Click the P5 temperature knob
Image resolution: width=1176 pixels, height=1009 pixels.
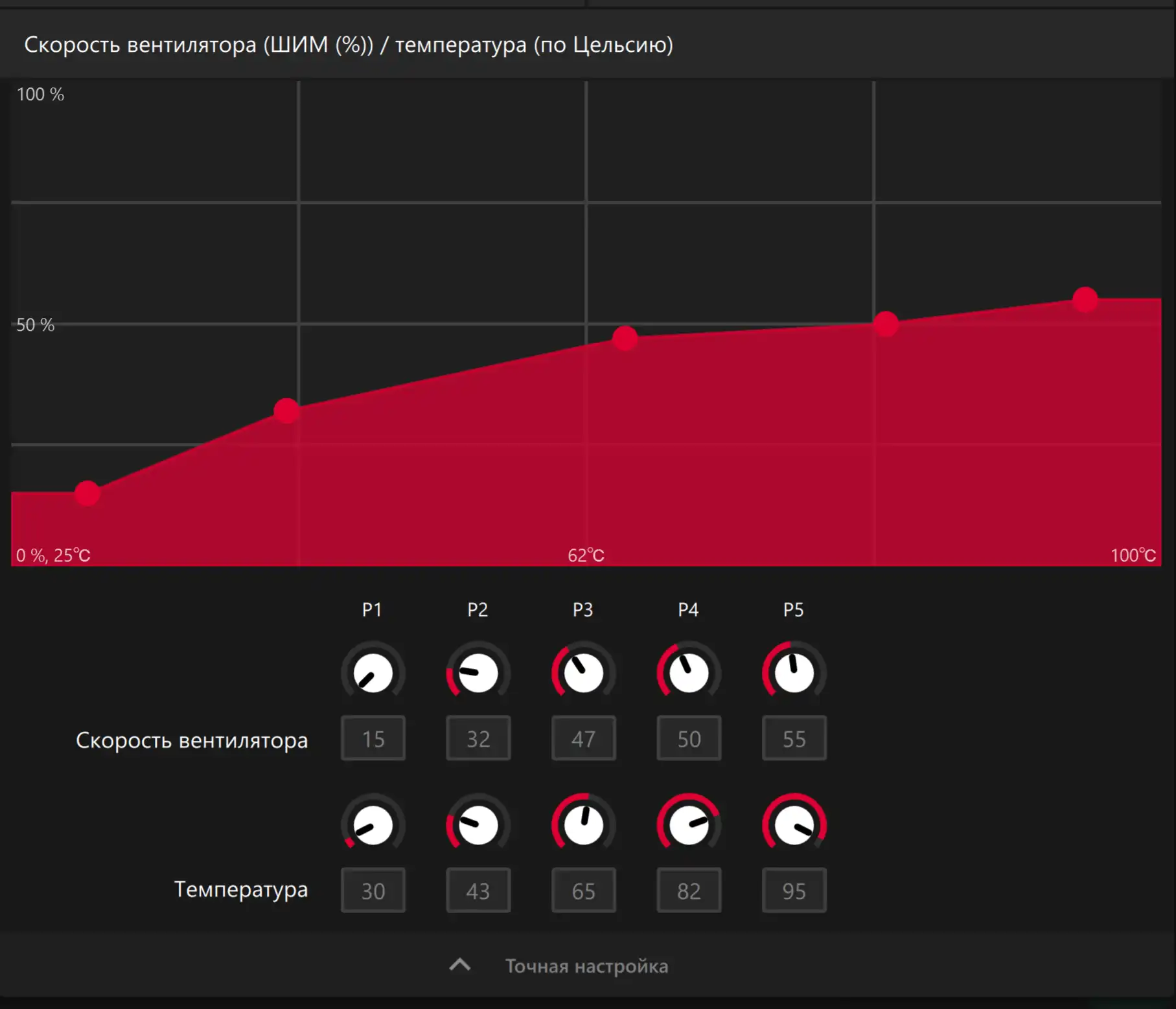tap(794, 826)
